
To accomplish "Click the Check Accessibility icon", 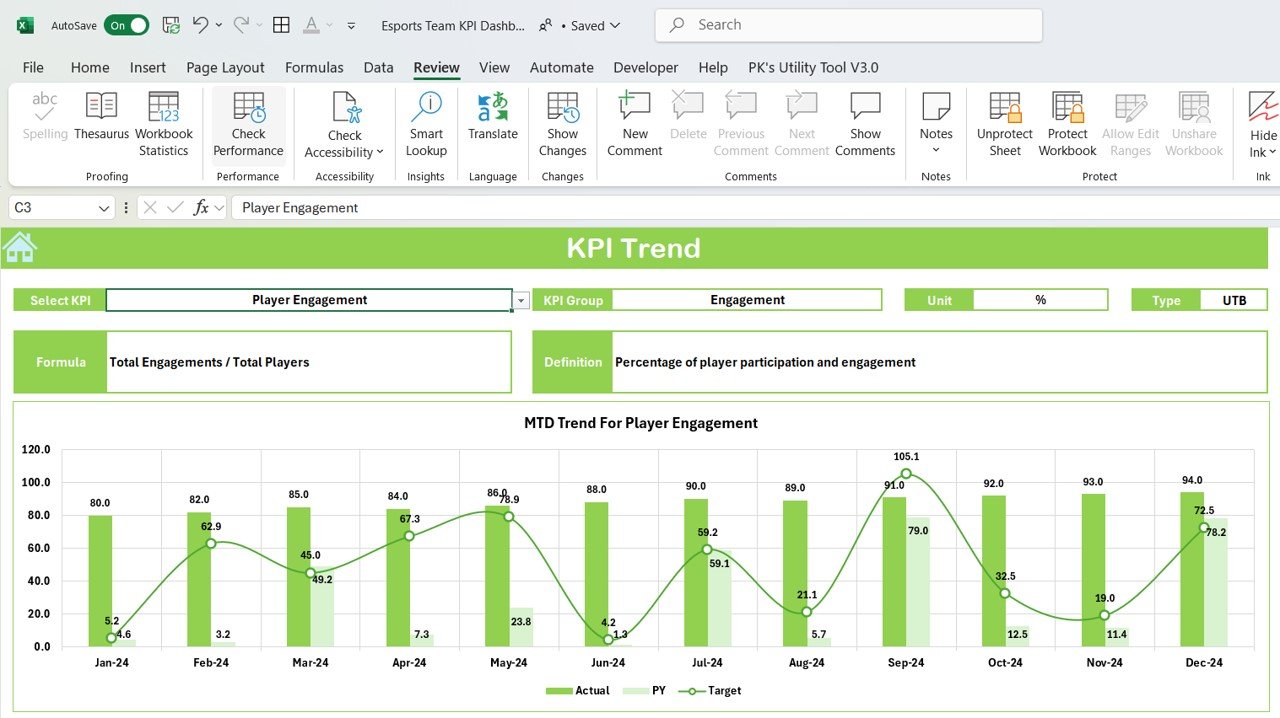I will pyautogui.click(x=345, y=106).
